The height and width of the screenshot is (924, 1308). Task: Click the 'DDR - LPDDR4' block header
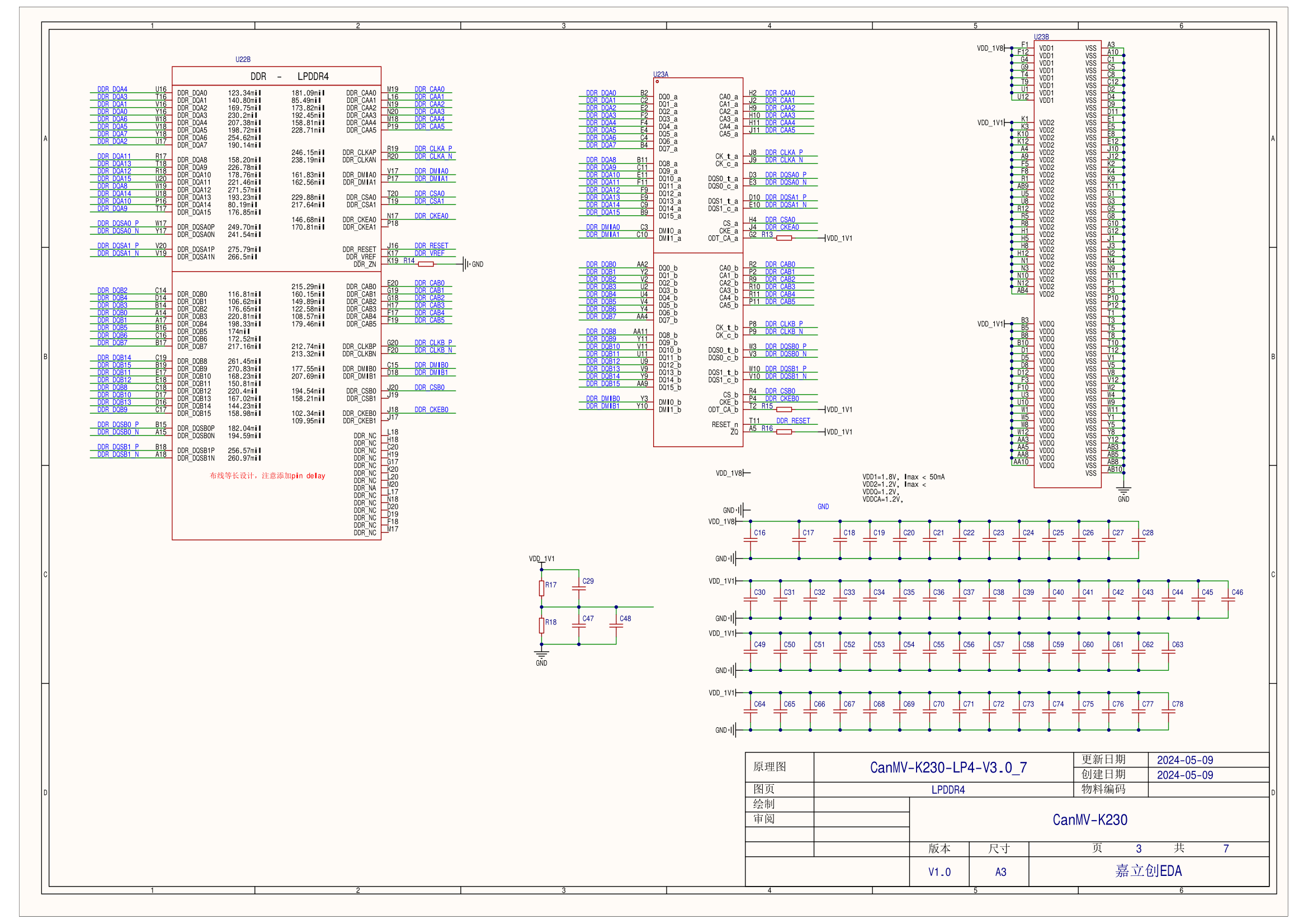click(x=290, y=76)
